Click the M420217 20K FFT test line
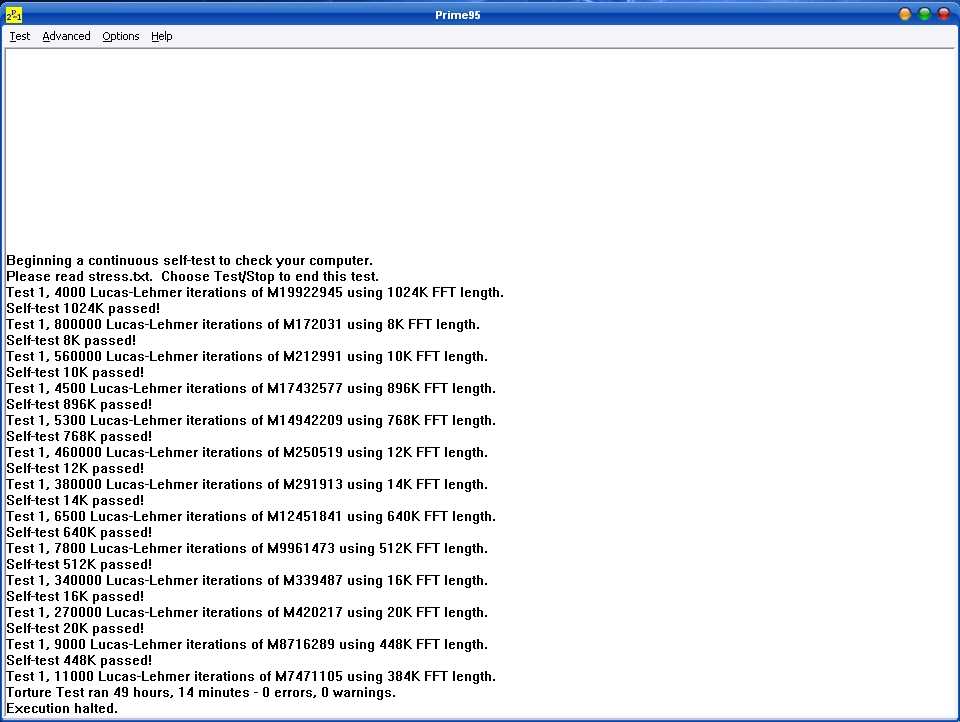 (x=247, y=612)
